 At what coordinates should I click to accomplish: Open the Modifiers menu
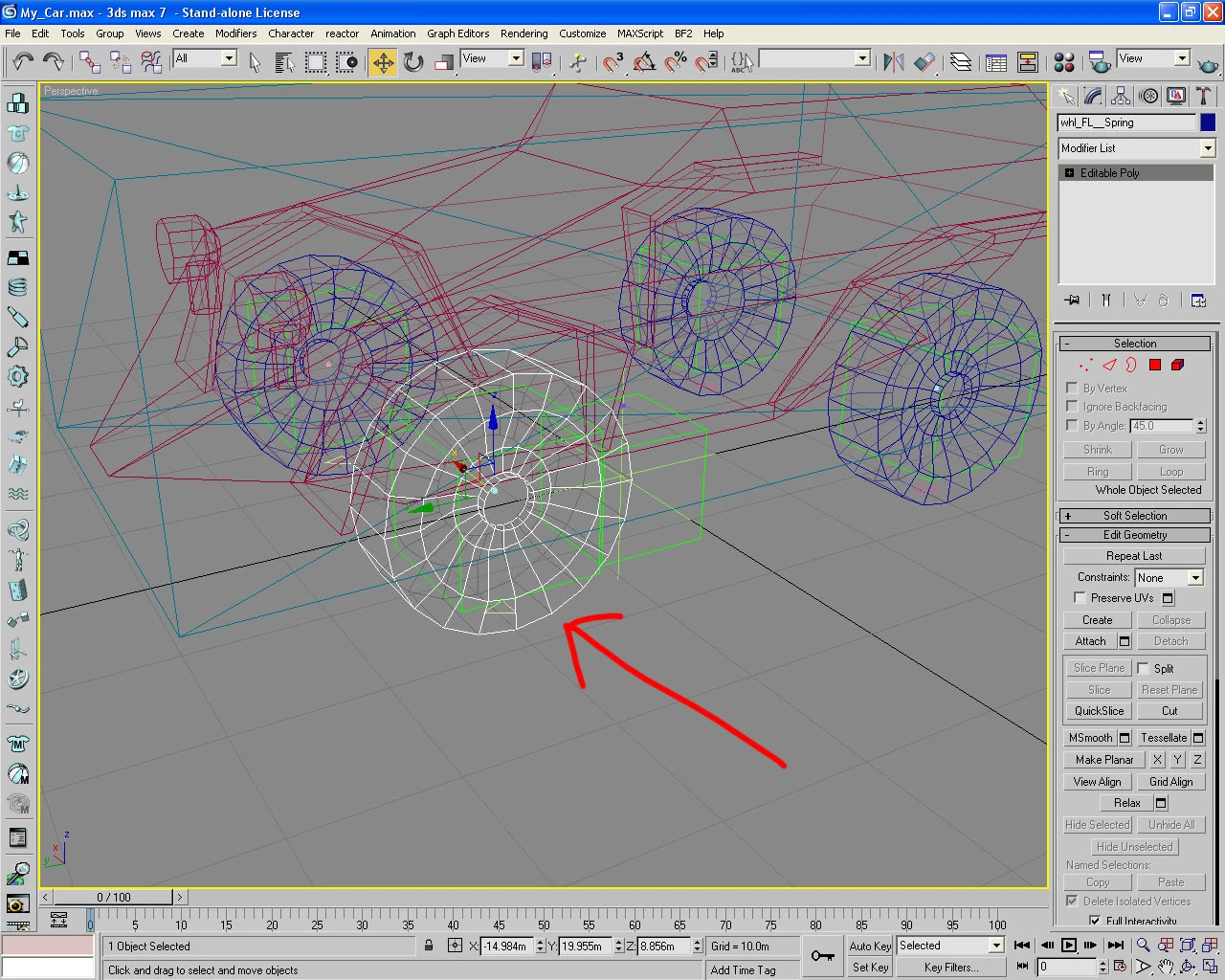tap(235, 33)
